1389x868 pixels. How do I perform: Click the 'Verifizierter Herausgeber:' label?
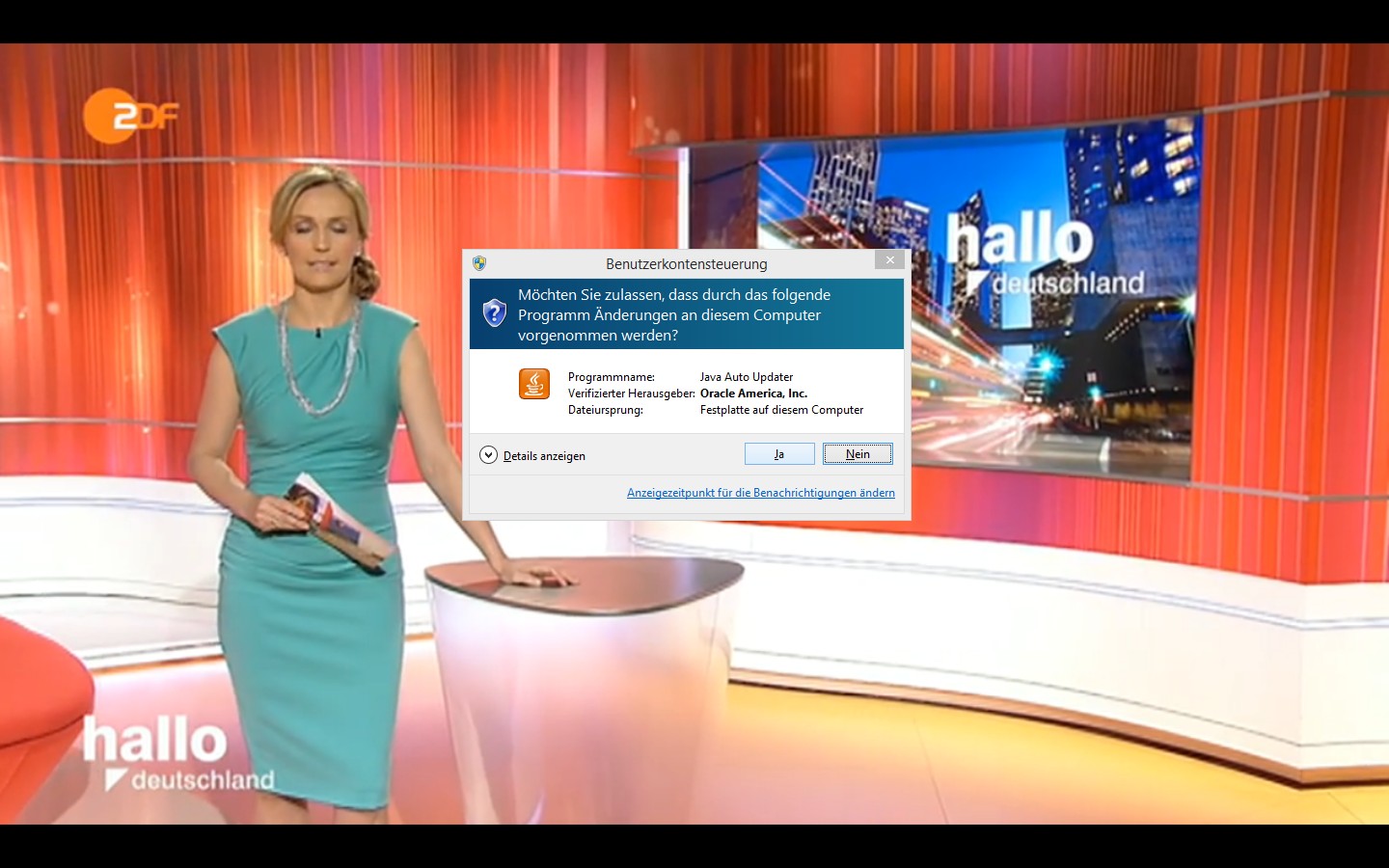pos(632,393)
